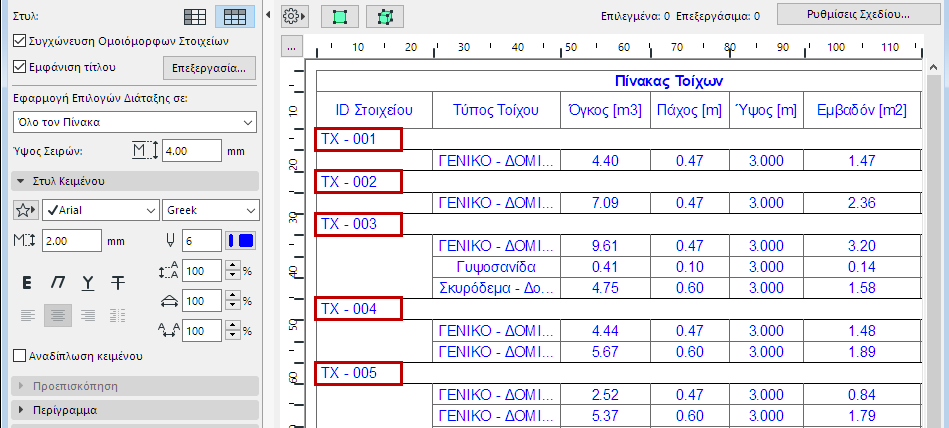Click the volume value 7.09 cell

(x=605, y=203)
